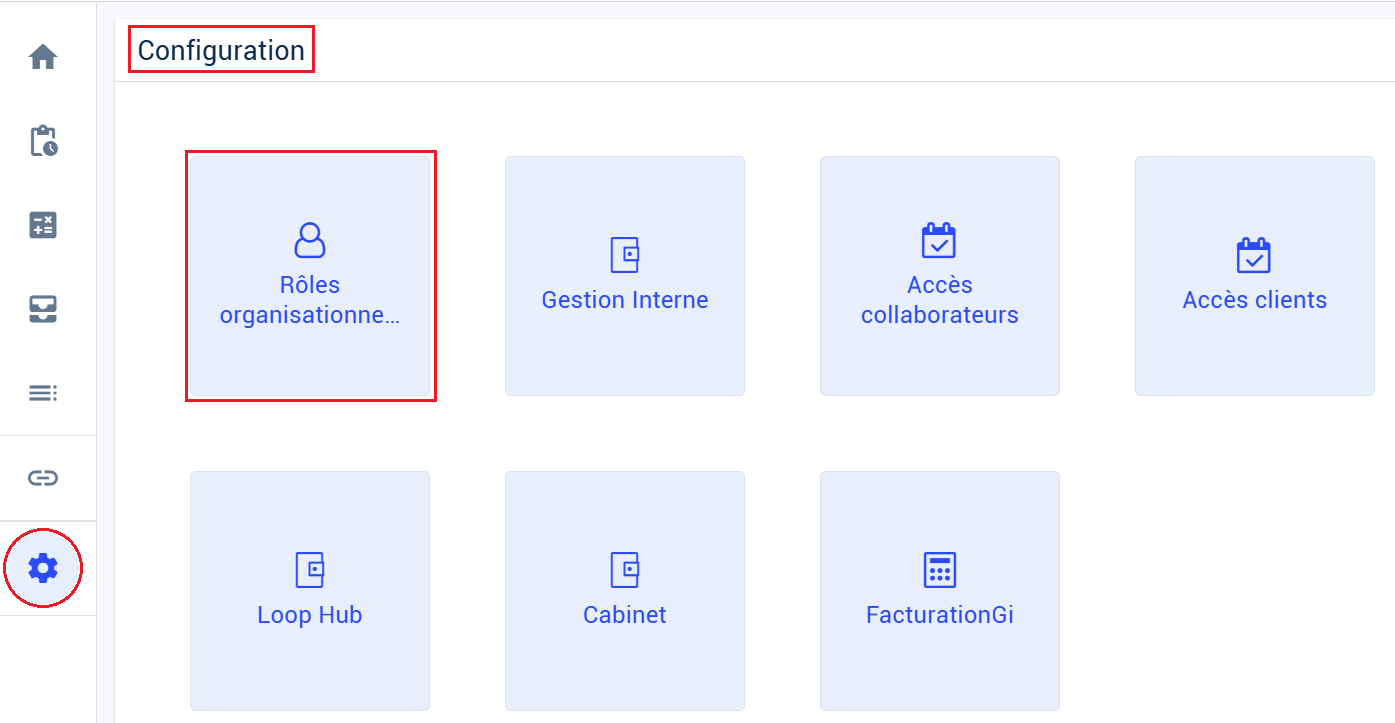
Task: Click the calendar icon above Accès clients
Action: point(1254,256)
